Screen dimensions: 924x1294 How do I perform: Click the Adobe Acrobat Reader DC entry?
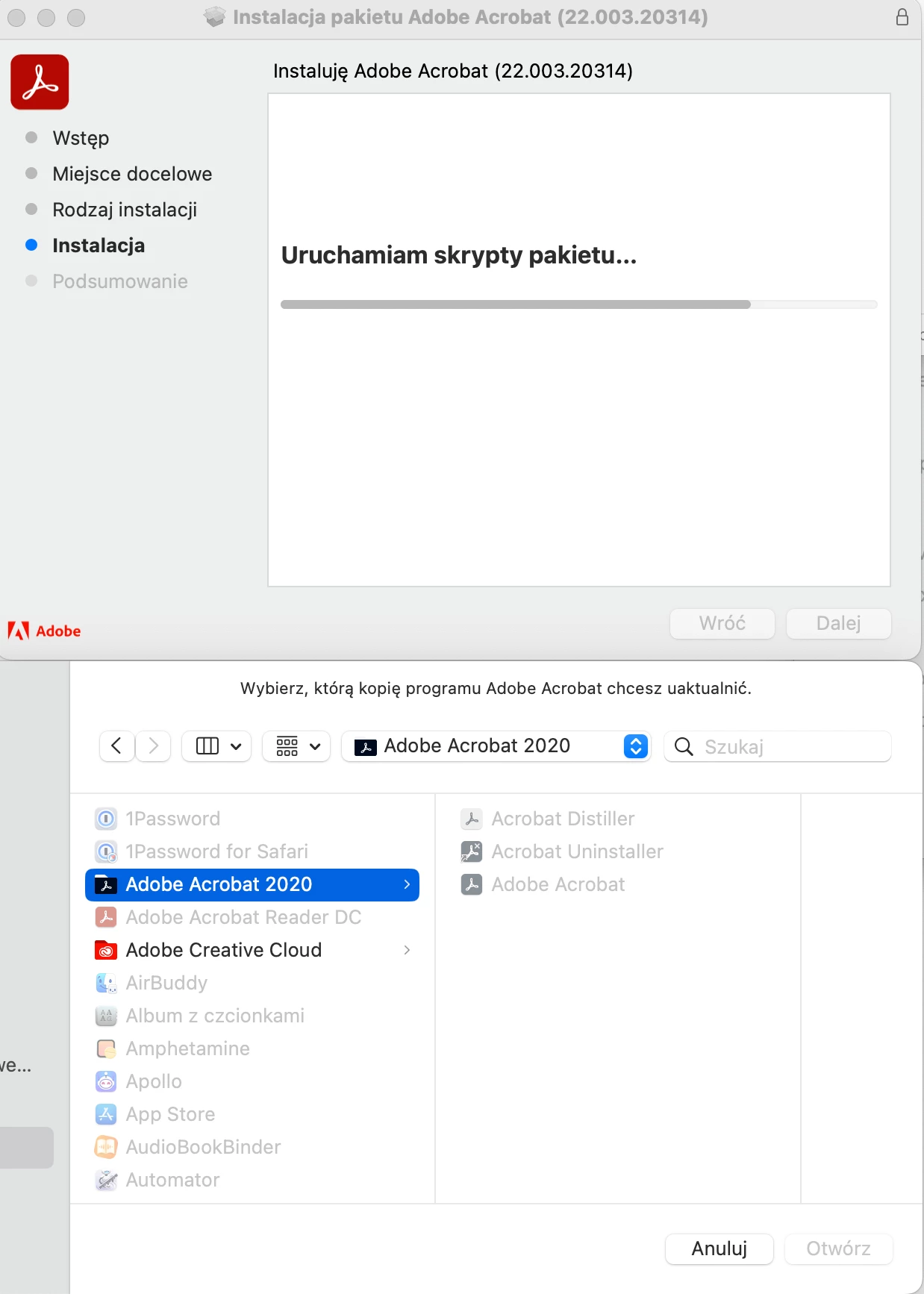(x=243, y=917)
